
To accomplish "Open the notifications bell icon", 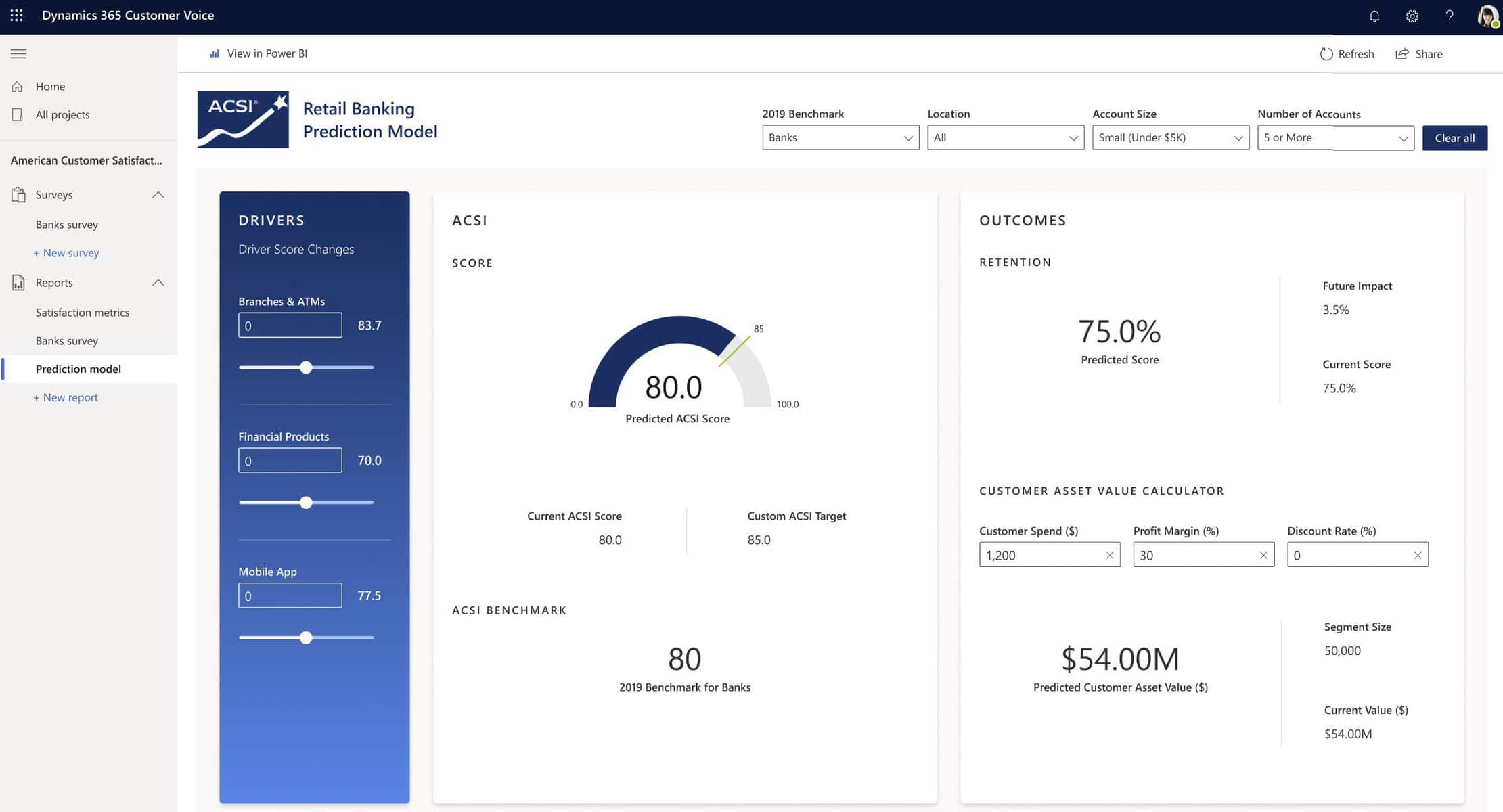I will coord(1374,16).
